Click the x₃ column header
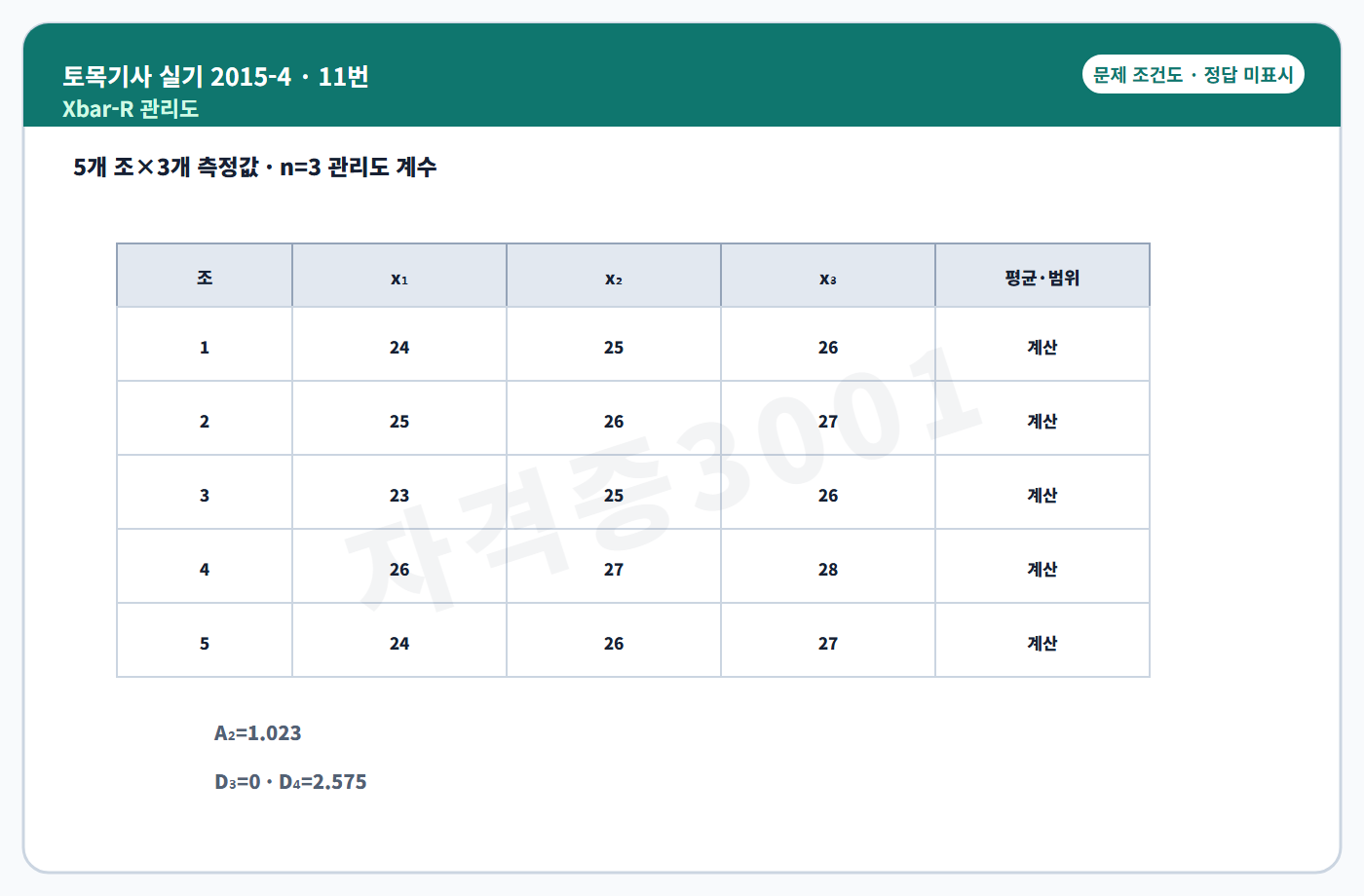The width and height of the screenshot is (1364, 896). (828, 277)
